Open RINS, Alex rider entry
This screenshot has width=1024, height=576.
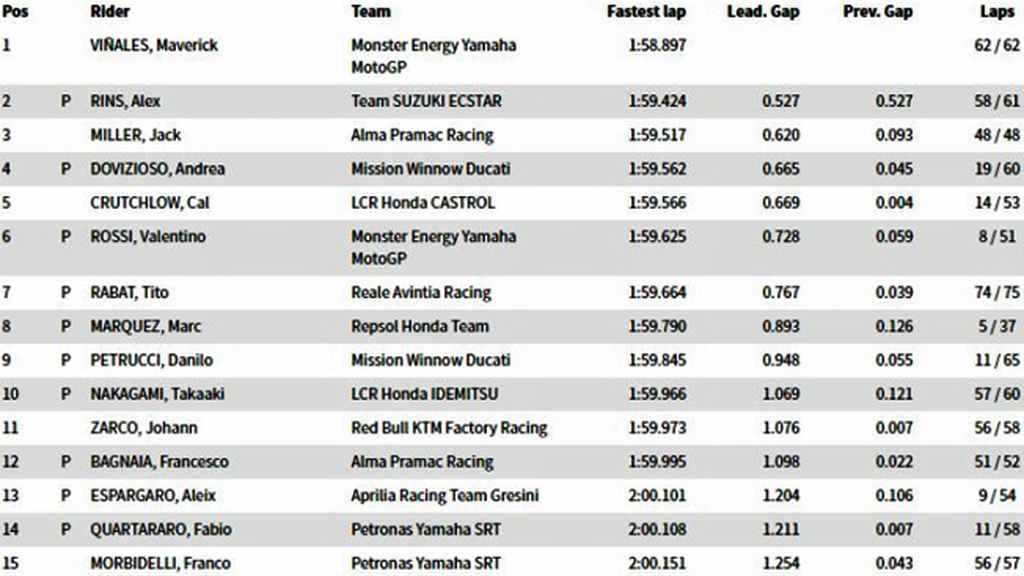tap(125, 101)
